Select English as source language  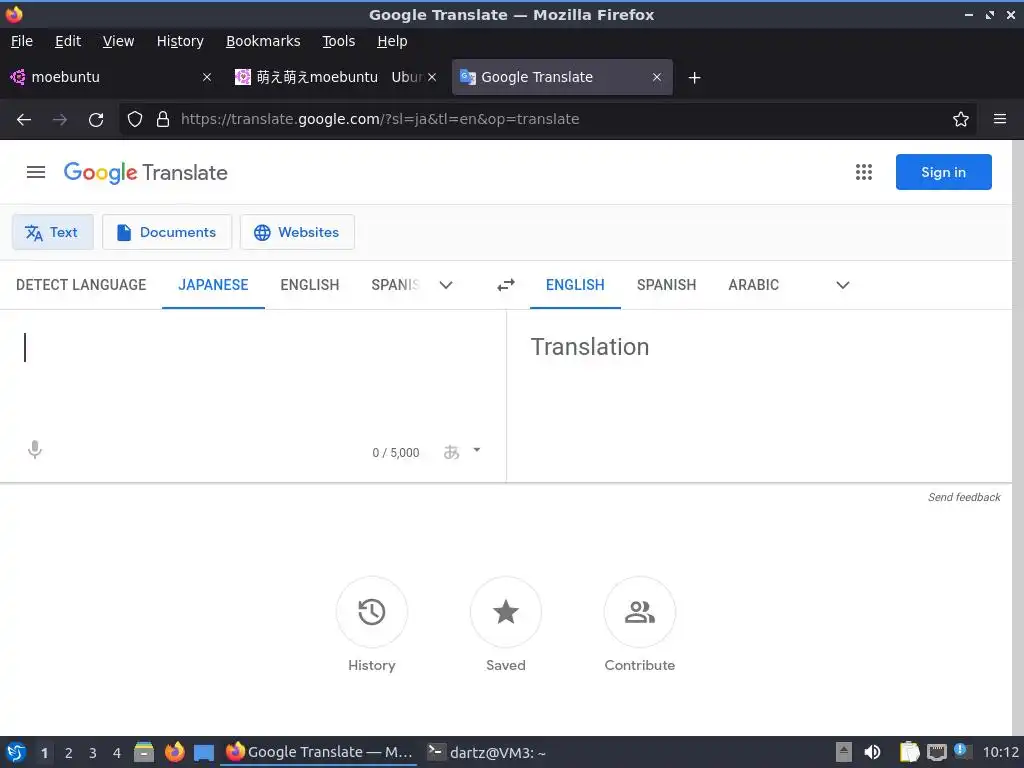coord(310,285)
